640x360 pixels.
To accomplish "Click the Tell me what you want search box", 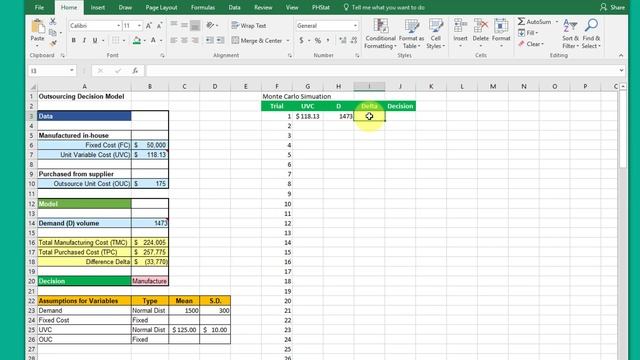I will [x=384, y=7].
